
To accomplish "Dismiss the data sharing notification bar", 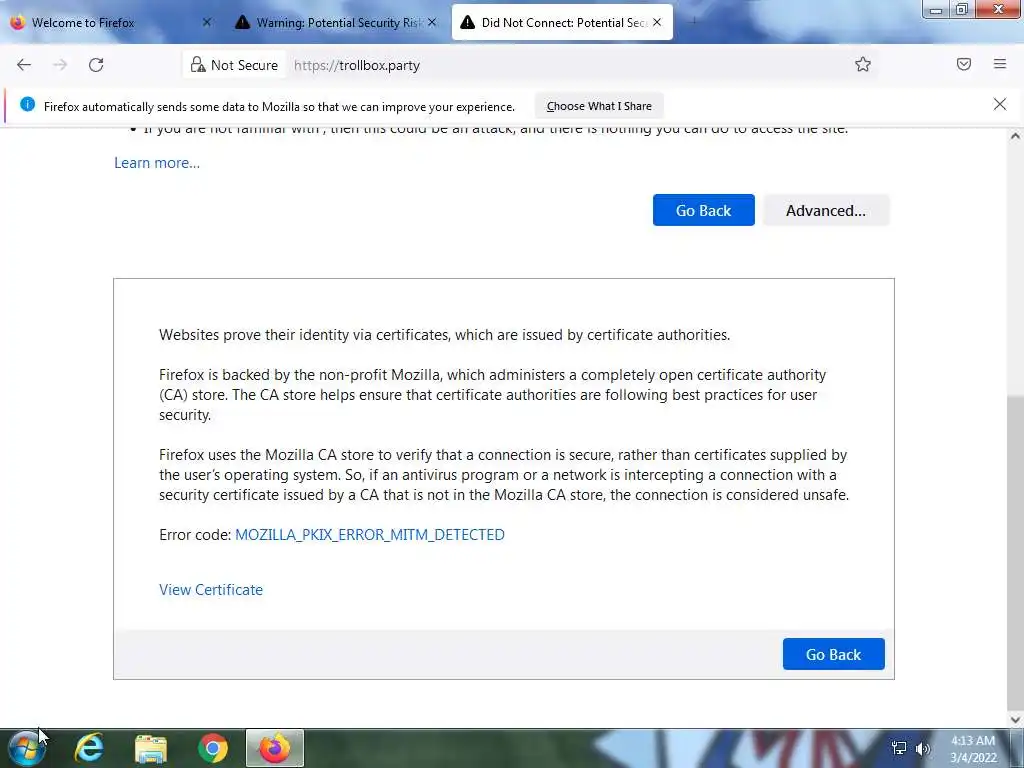I will (1000, 104).
